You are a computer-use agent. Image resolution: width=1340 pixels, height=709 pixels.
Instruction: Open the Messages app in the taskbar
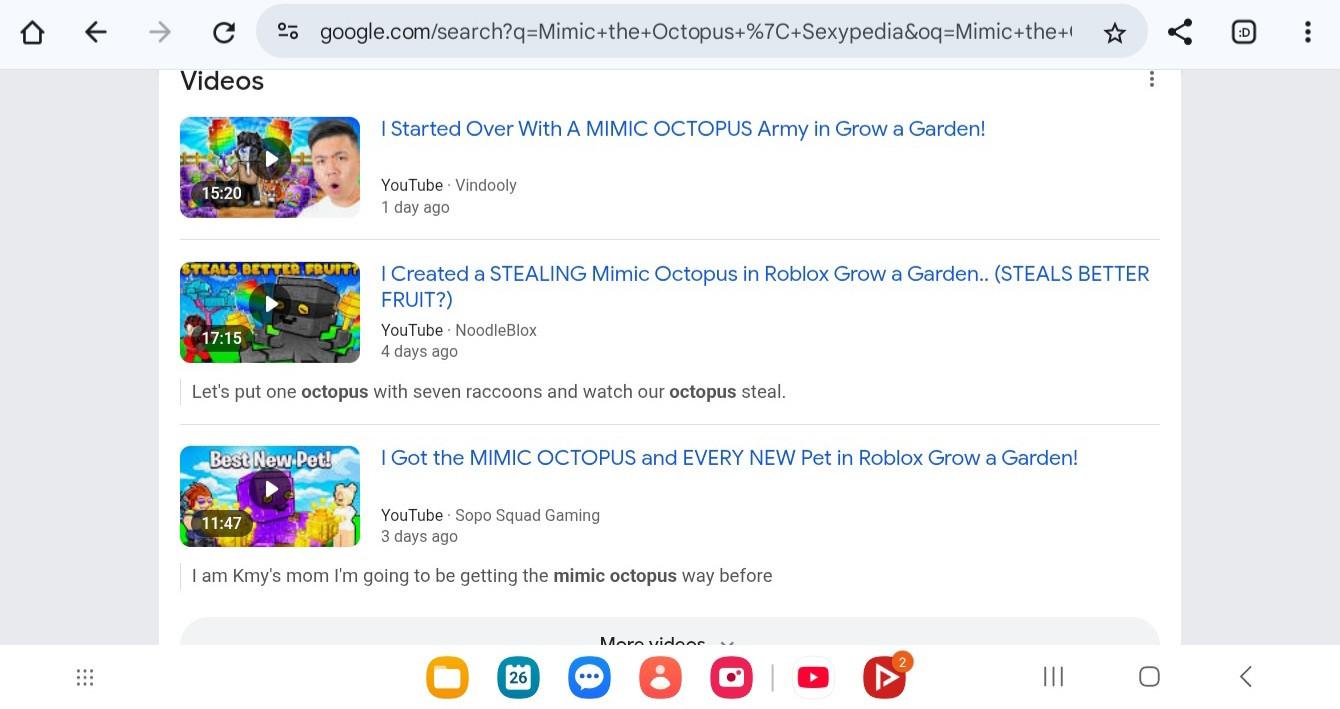pyautogui.click(x=589, y=678)
